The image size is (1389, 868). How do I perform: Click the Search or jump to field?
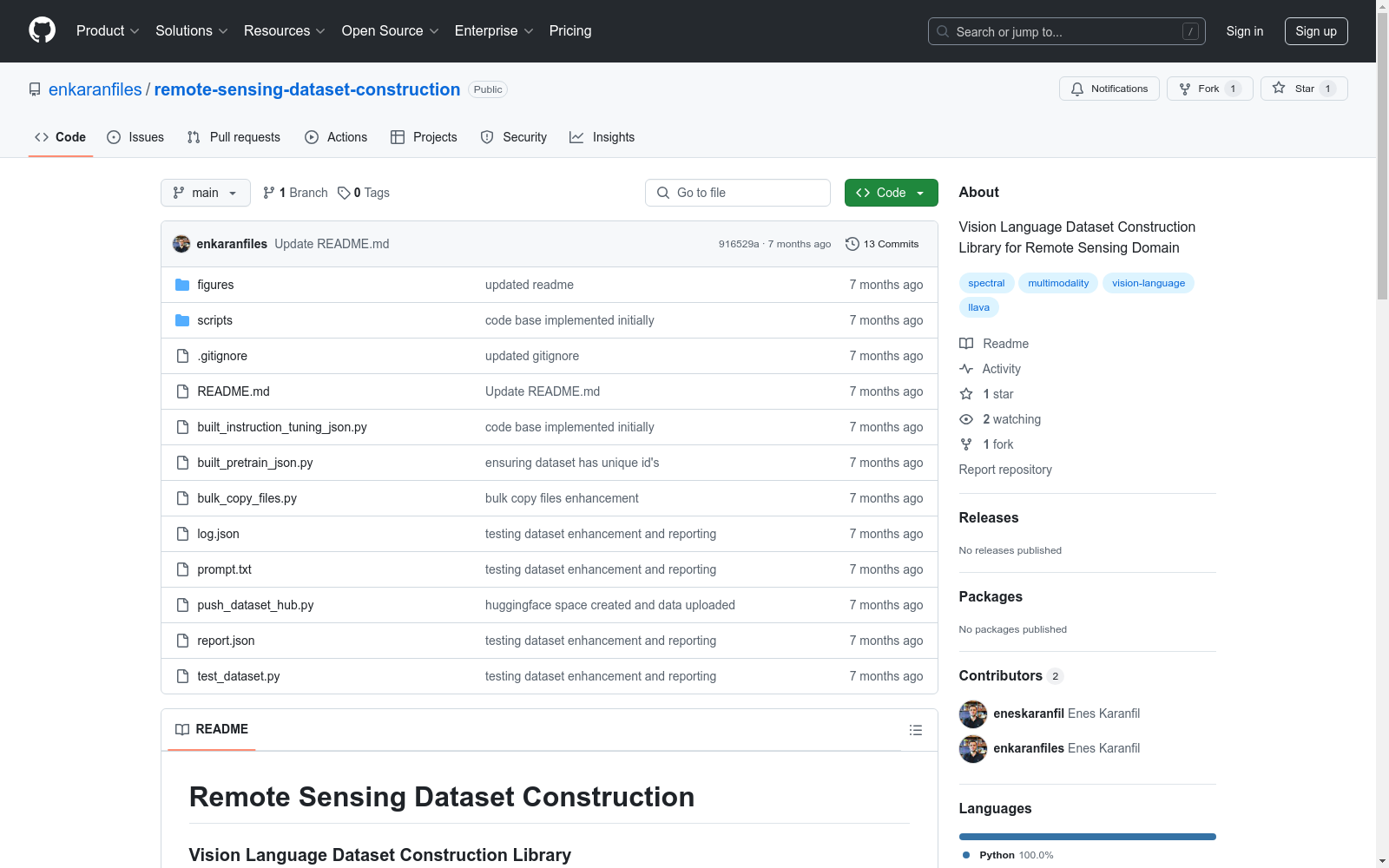click(x=1067, y=31)
